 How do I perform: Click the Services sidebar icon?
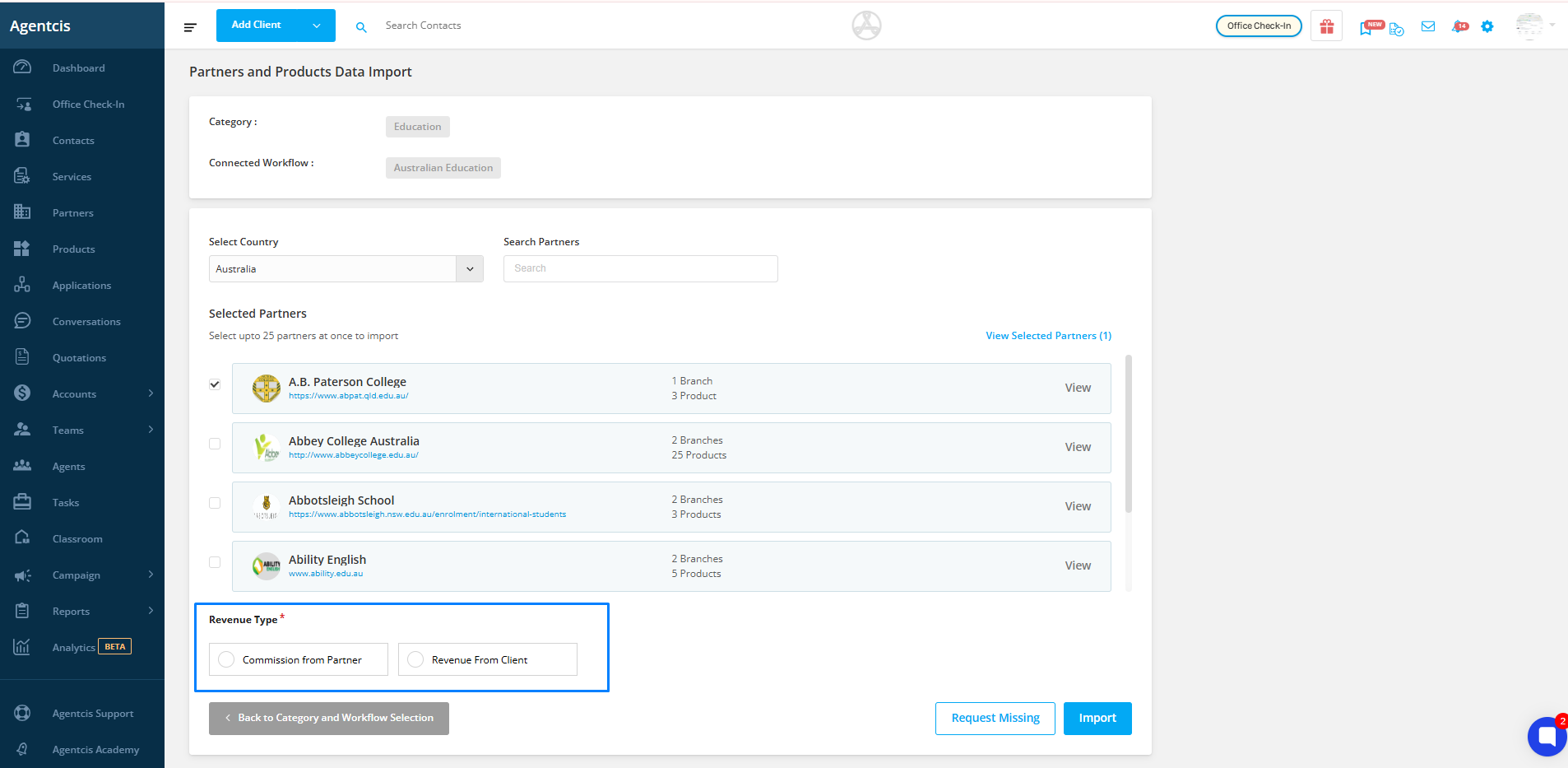coord(22,176)
